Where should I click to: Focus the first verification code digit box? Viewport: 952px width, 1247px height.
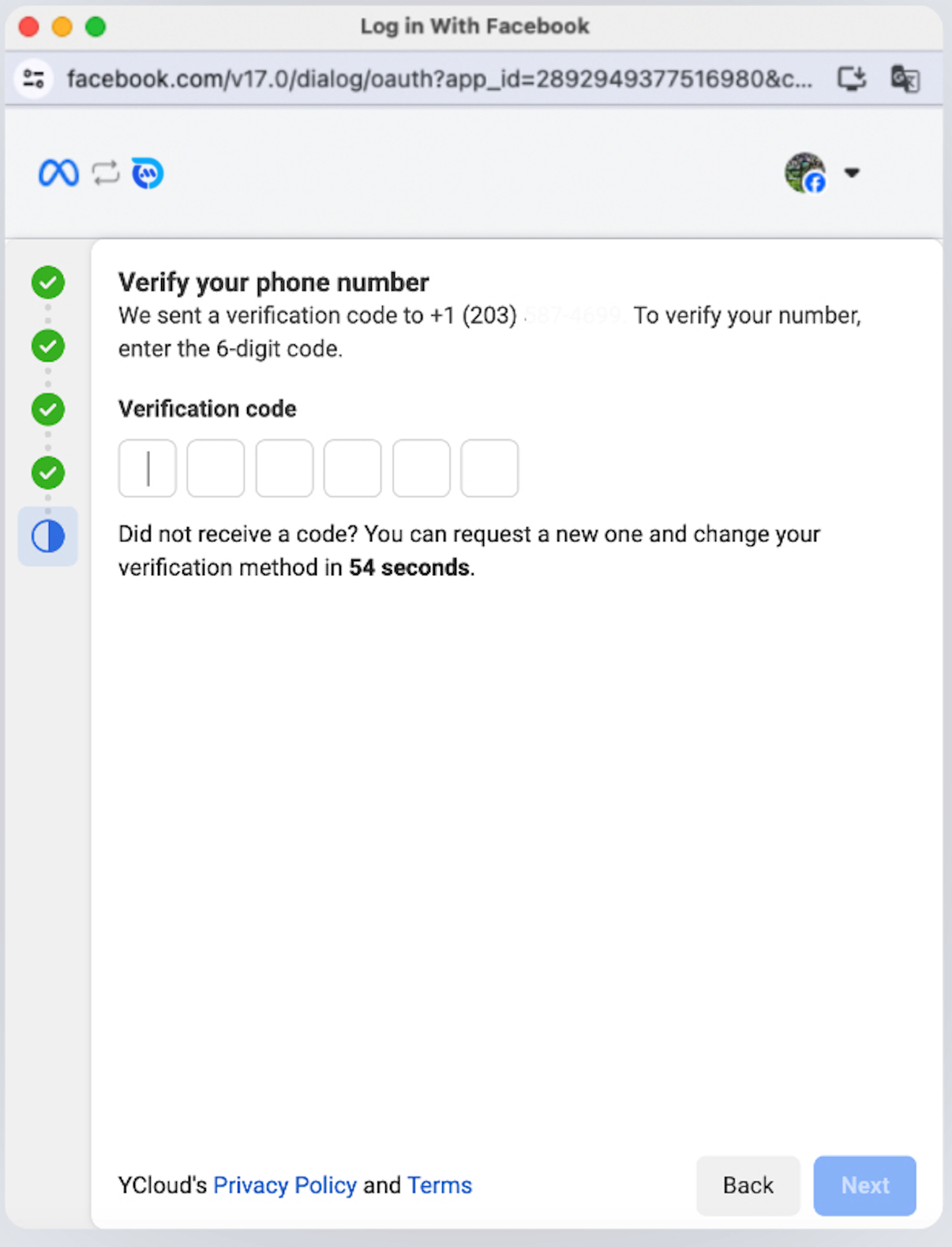(148, 469)
